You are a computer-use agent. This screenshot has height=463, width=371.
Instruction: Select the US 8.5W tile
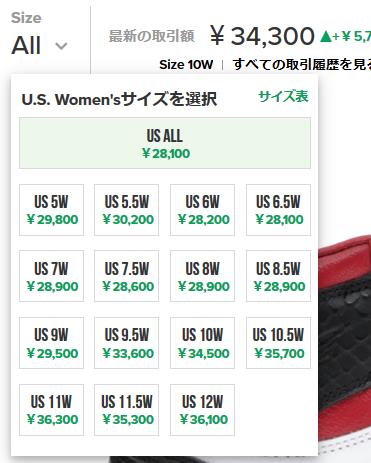(x=278, y=276)
